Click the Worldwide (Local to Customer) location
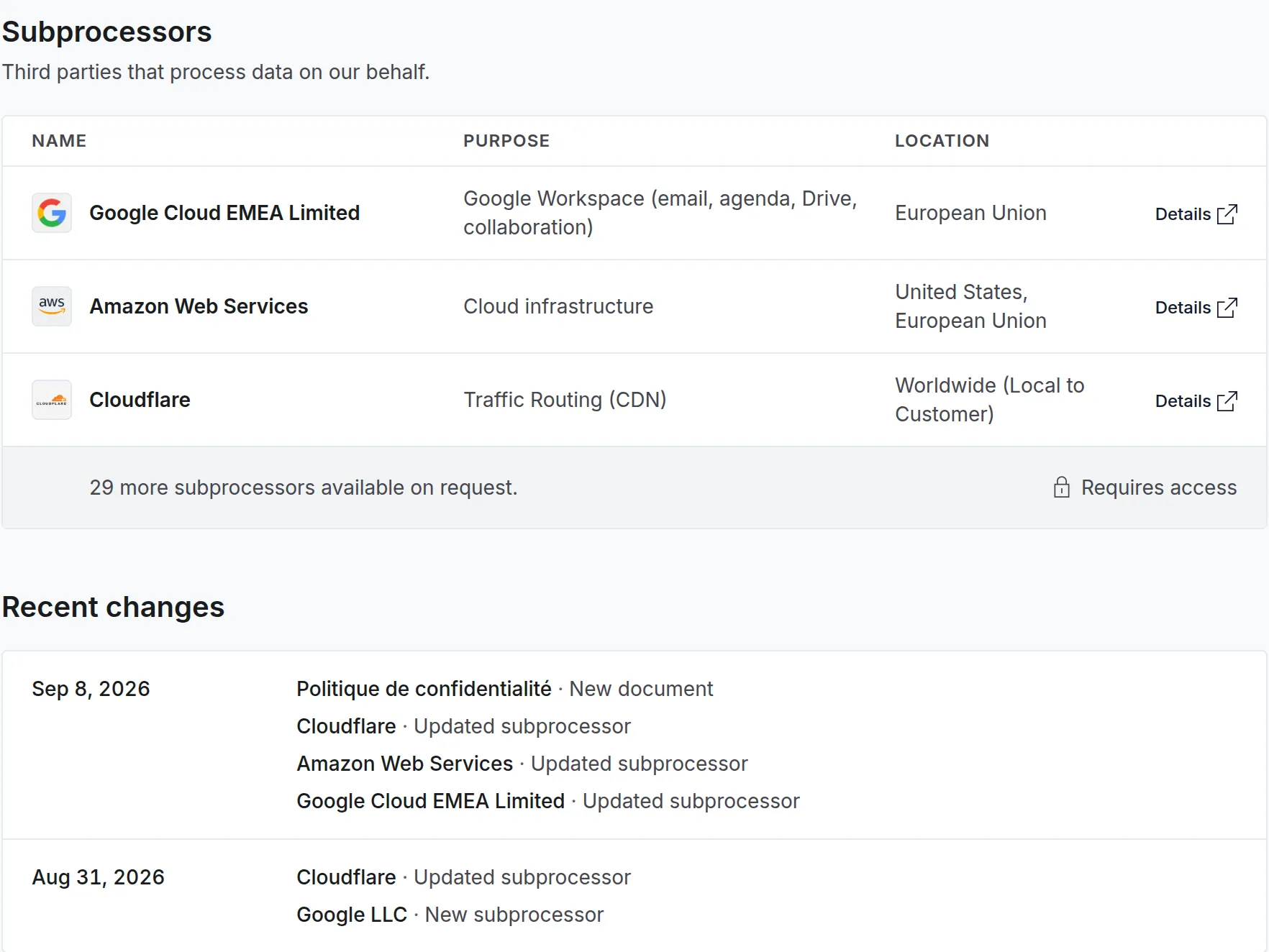 [x=989, y=400]
